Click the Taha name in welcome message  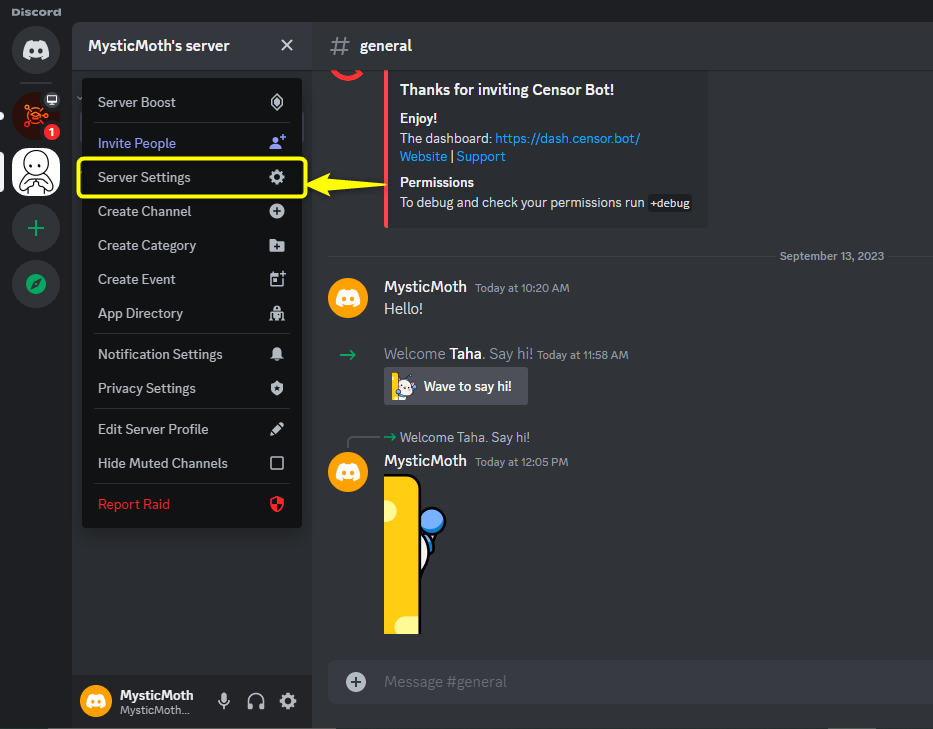pyautogui.click(x=465, y=354)
